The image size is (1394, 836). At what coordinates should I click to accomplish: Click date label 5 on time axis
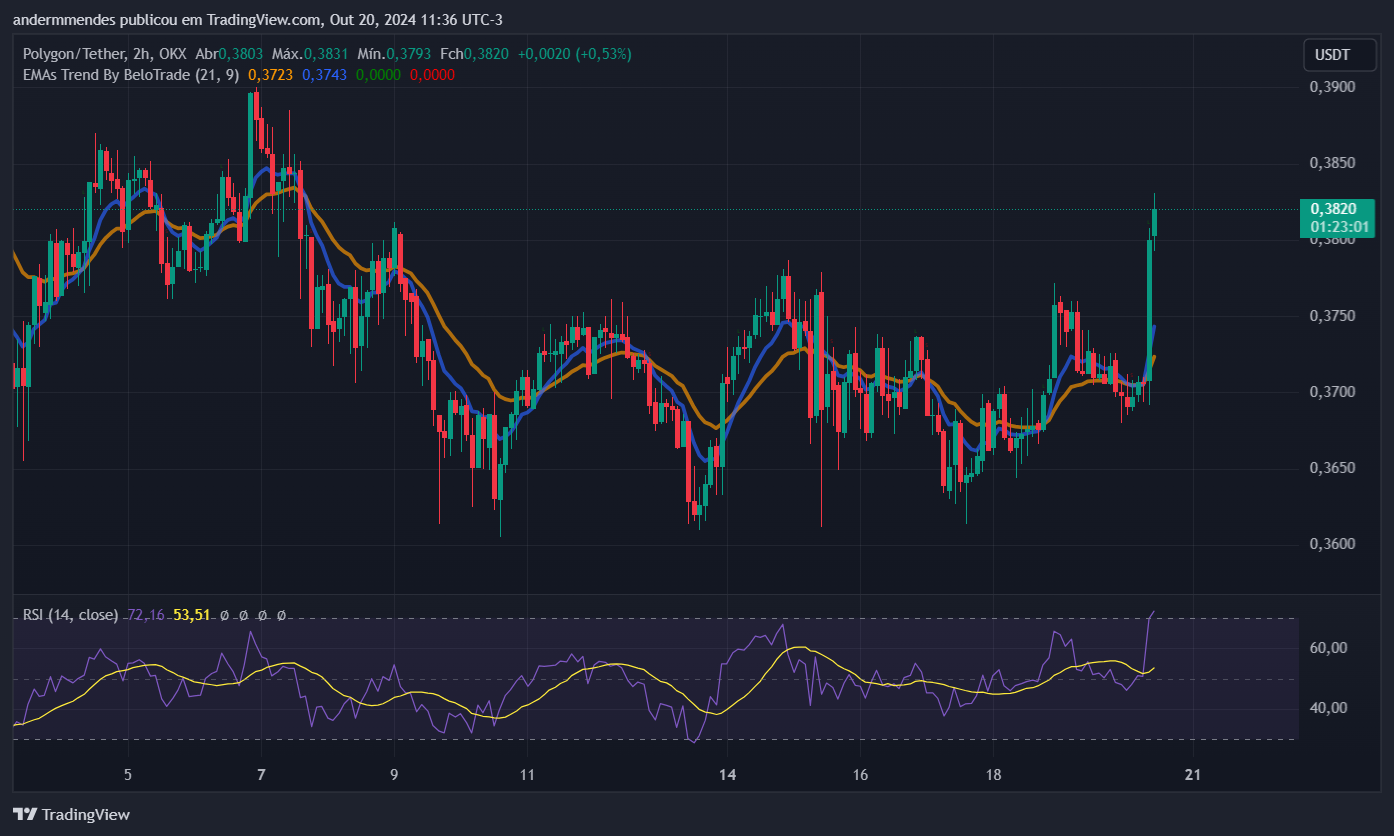pos(127,774)
